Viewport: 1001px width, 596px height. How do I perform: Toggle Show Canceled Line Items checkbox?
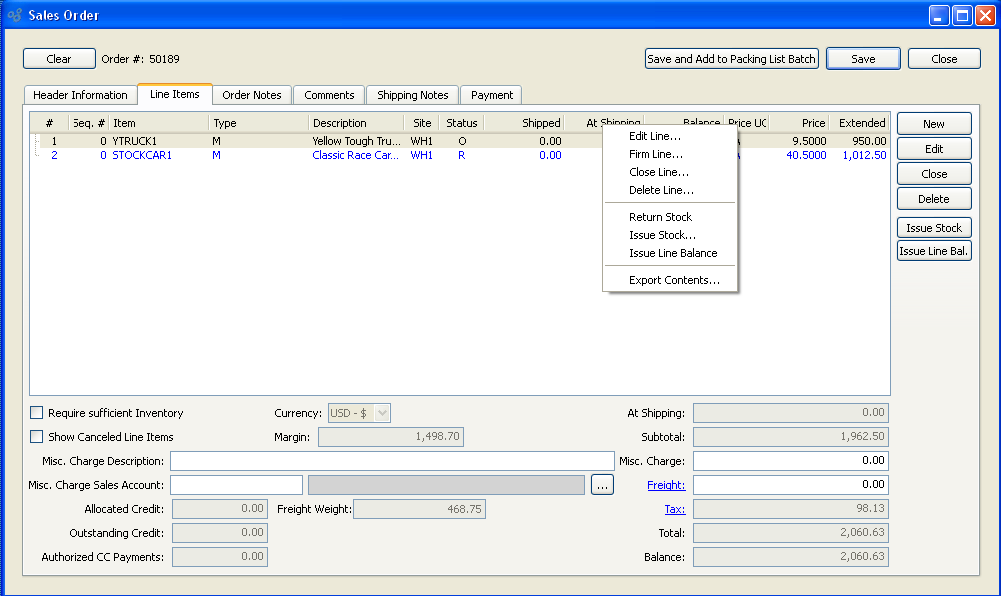click(x=37, y=437)
